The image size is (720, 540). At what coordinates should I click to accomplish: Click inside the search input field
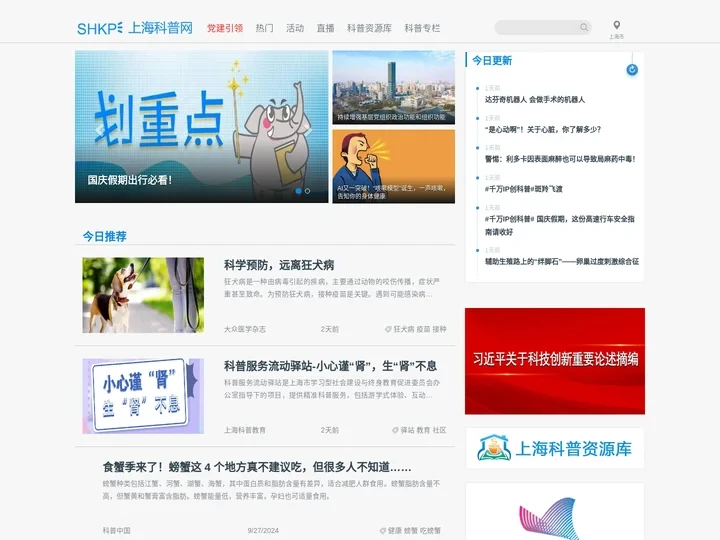pyautogui.click(x=537, y=27)
